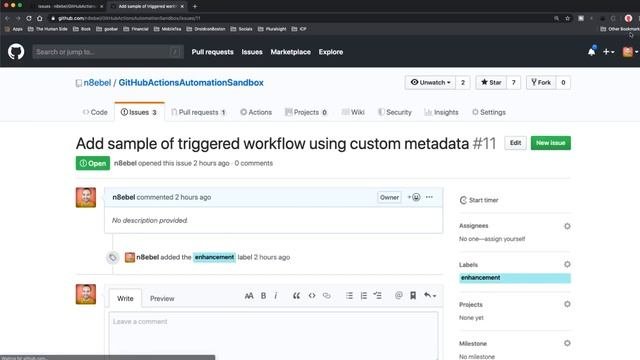This screenshot has height=360, width=640.
Task: Open the Unwatch dropdown
Action: (430, 82)
